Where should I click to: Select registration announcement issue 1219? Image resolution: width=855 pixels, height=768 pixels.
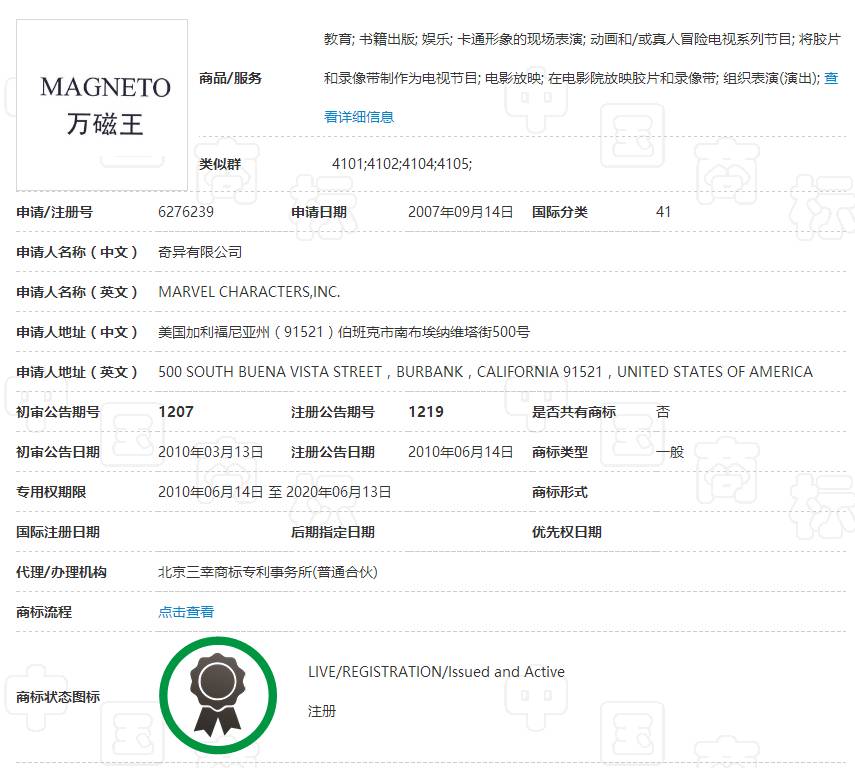pyautogui.click(x=426, y=412)
